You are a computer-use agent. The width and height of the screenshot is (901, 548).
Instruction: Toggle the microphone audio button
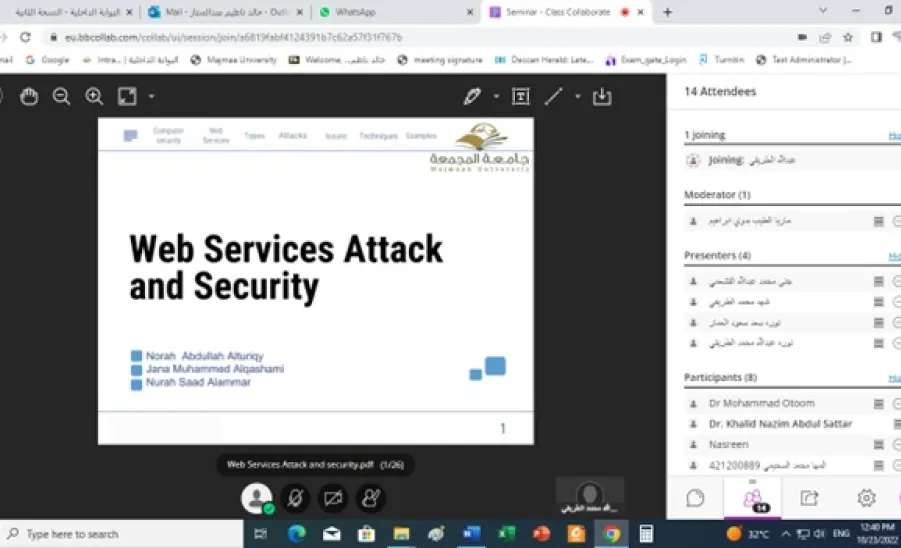295,498
